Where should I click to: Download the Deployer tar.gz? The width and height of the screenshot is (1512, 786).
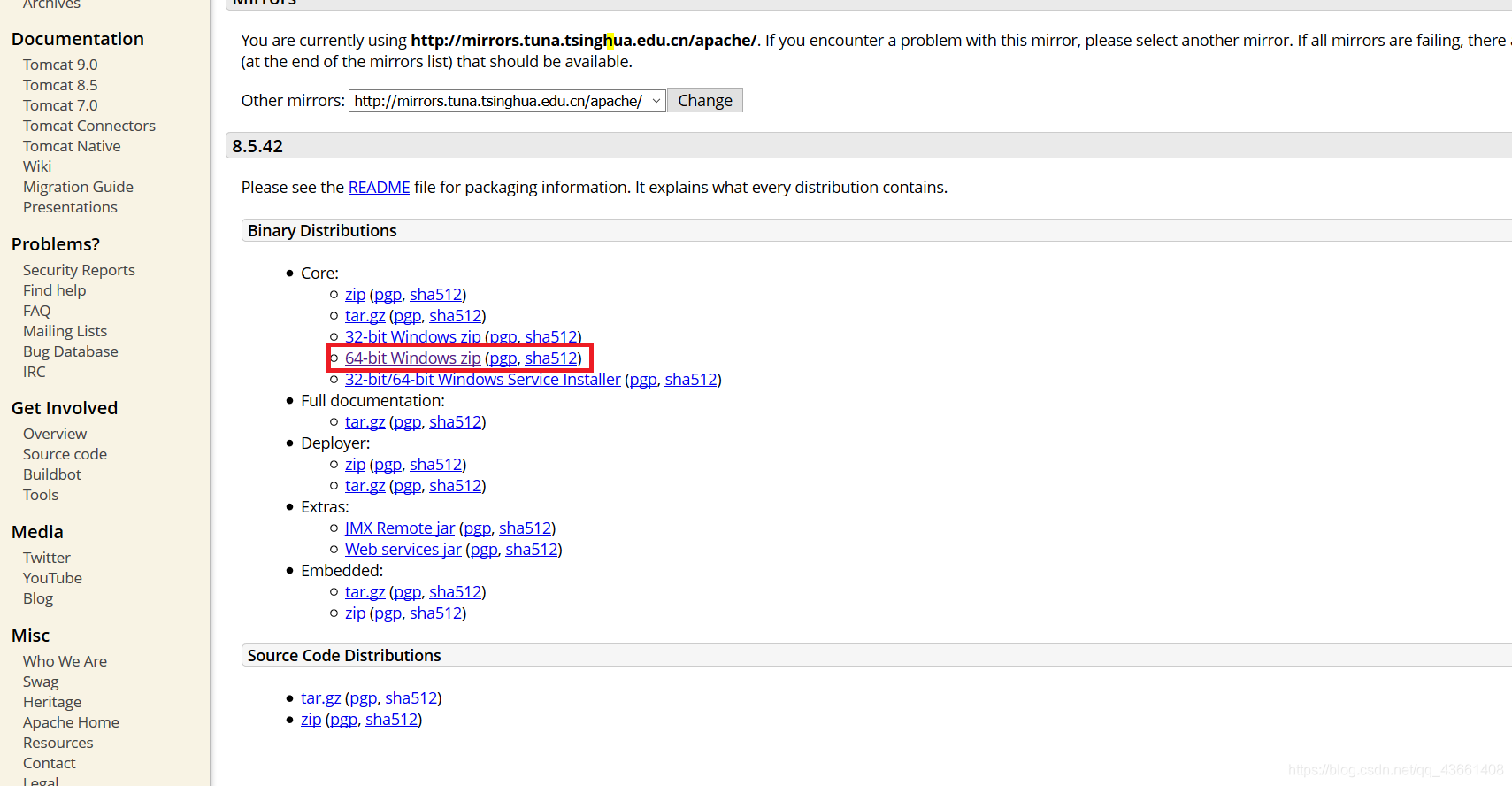[365, 486]
